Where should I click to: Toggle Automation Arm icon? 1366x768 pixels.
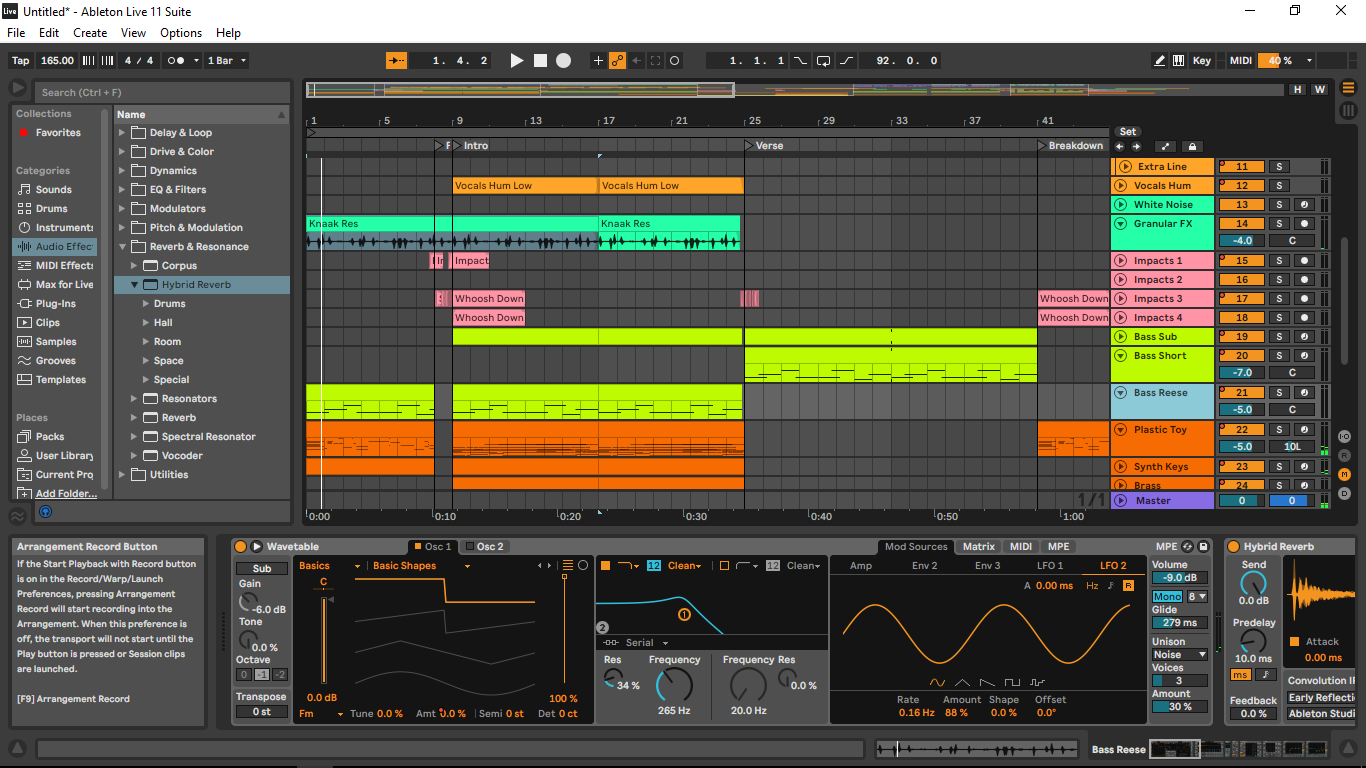click(x=617, y=61)
